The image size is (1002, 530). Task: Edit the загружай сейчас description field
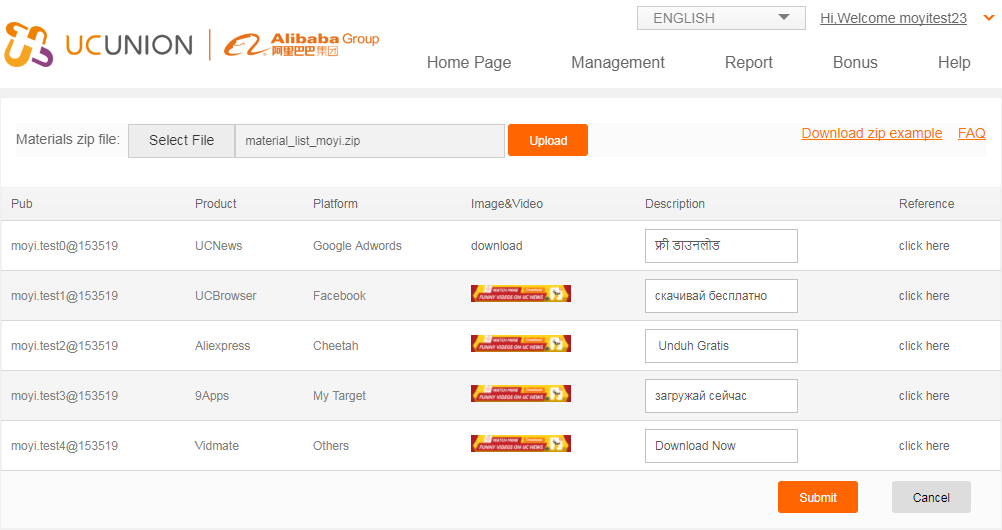[721, 396]
